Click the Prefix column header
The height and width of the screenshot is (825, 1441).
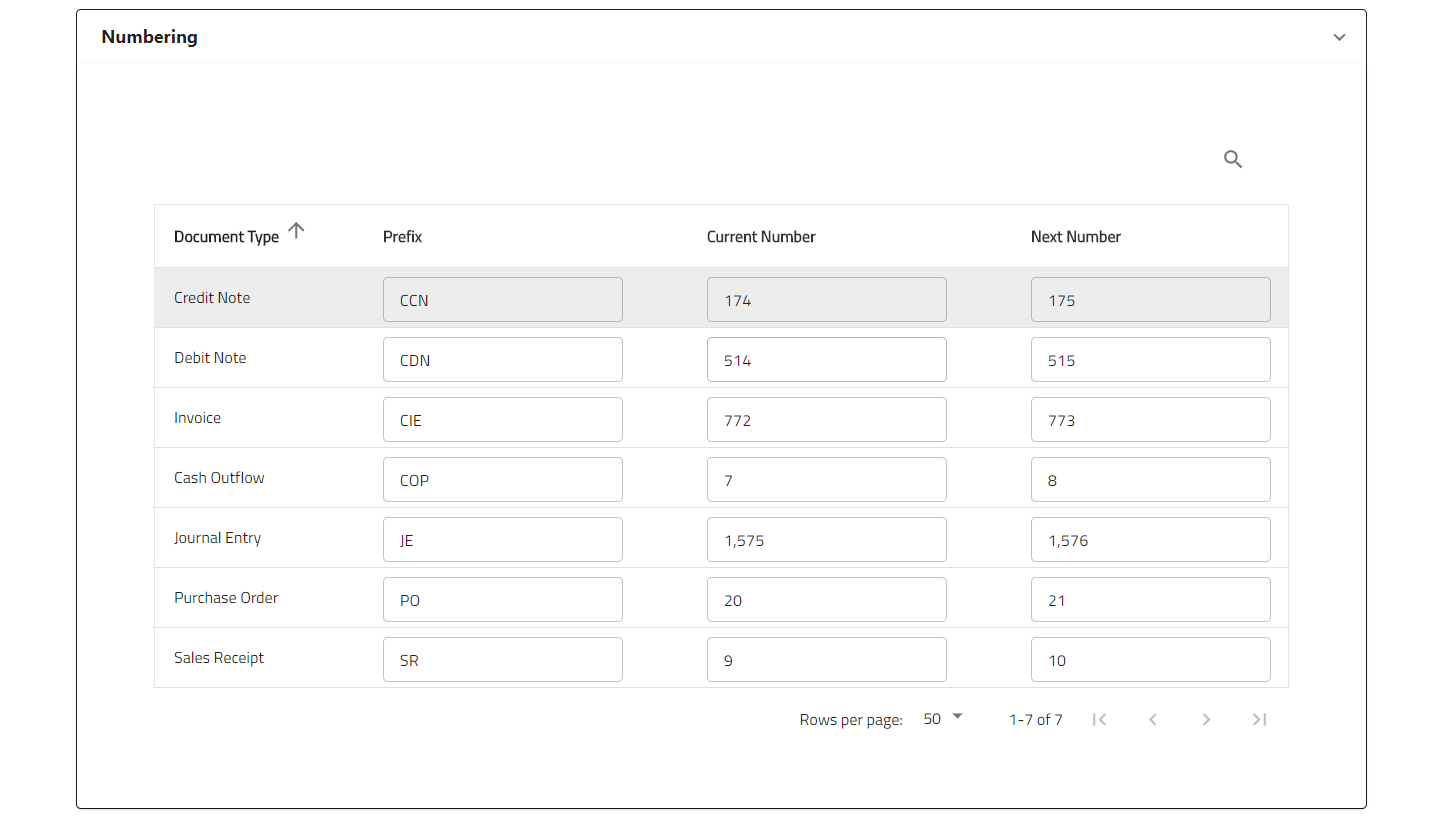tap(402, 237)
